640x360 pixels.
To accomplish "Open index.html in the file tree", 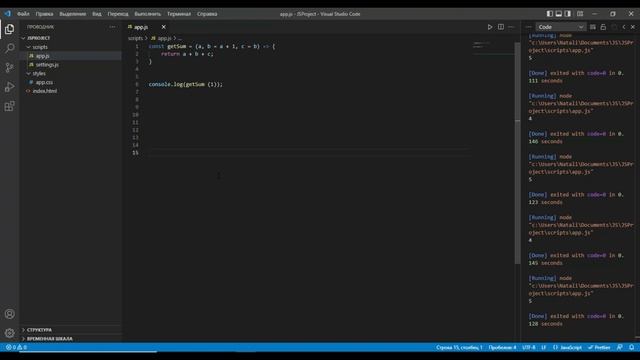I will [45, 91].
